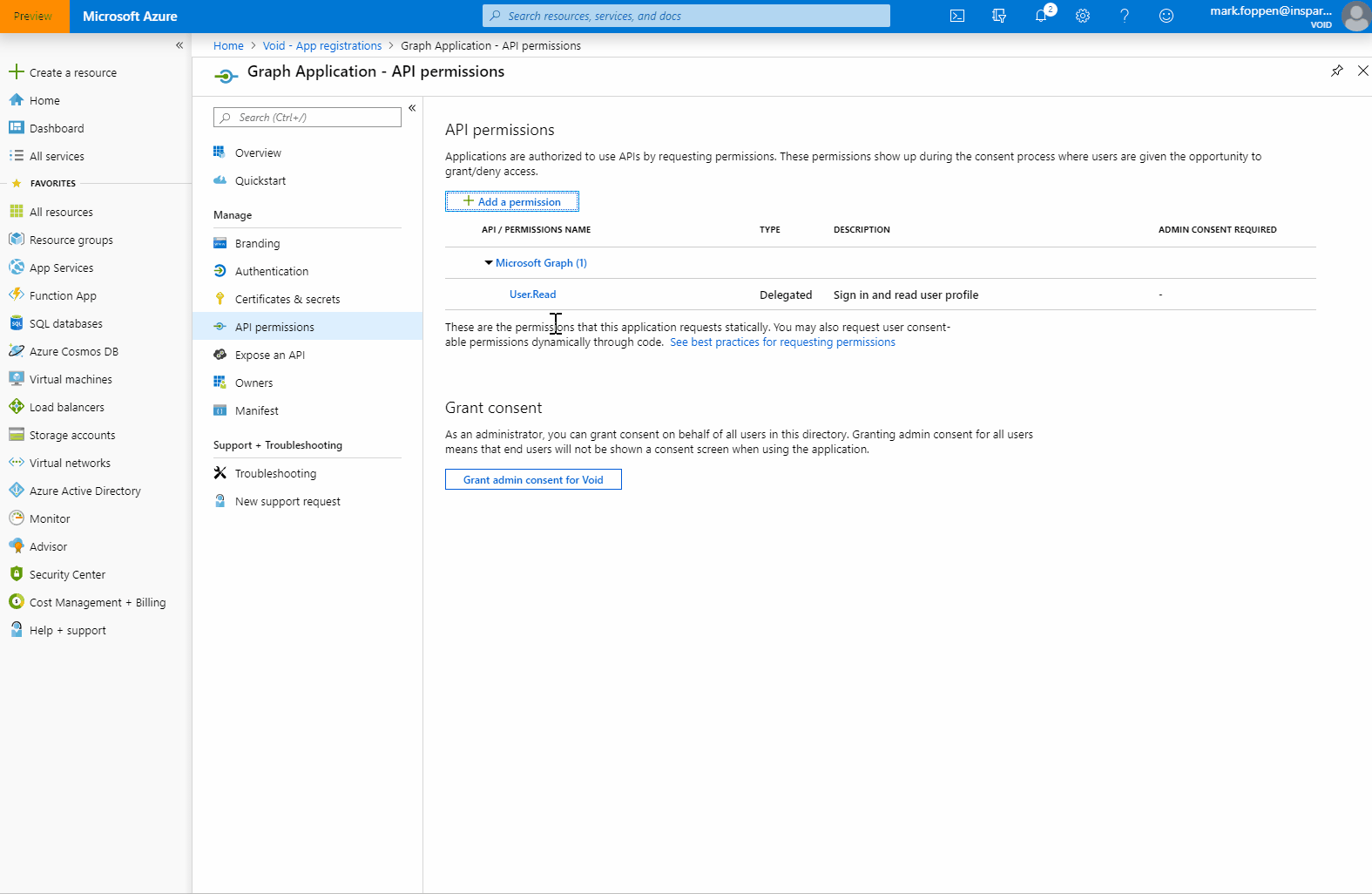Viewport: 1372px width, 894px height.
Task: Click the All resources grid icon
Action: pos(16,212)
